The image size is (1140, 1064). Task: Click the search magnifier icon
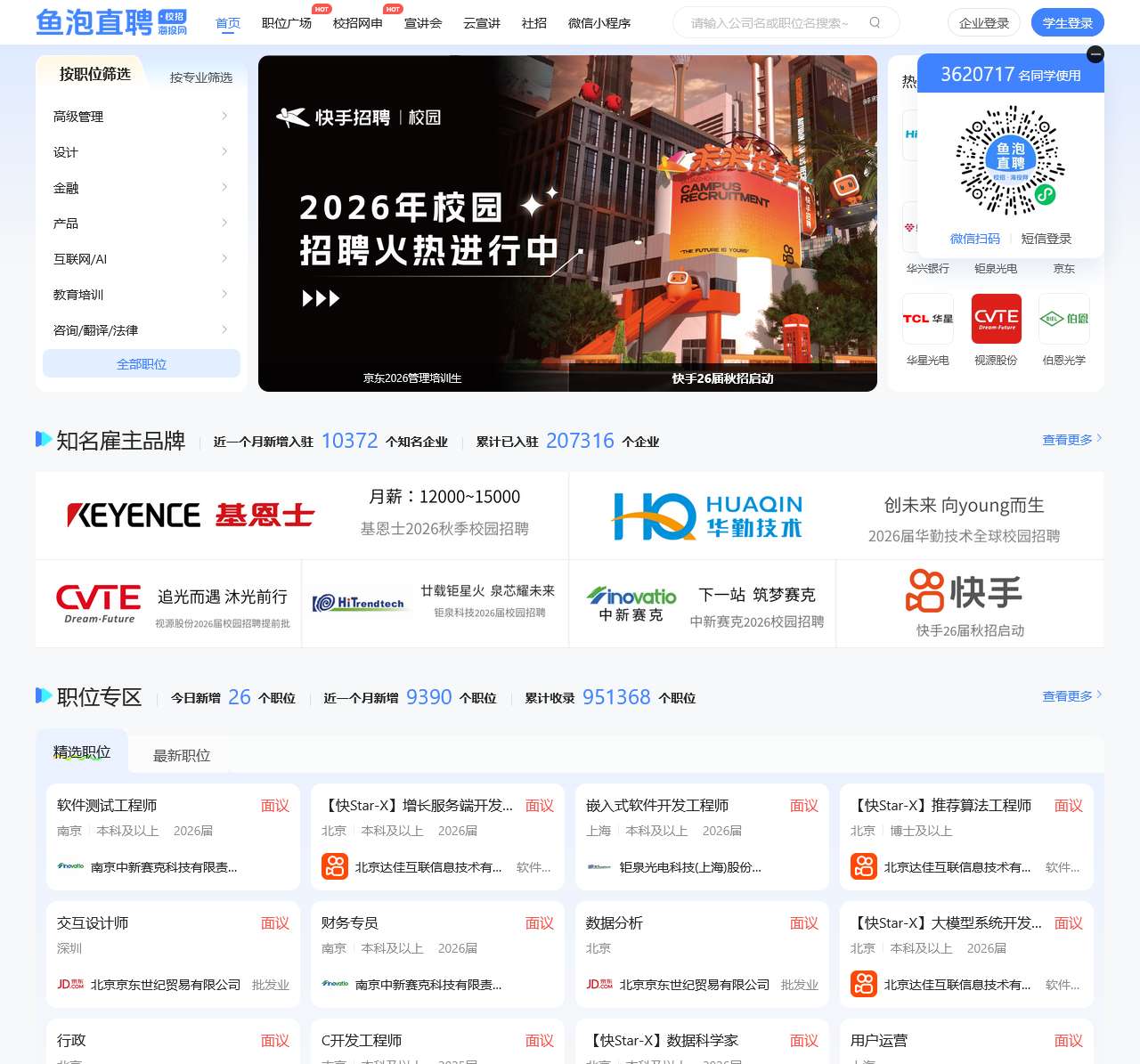(875, 23)
